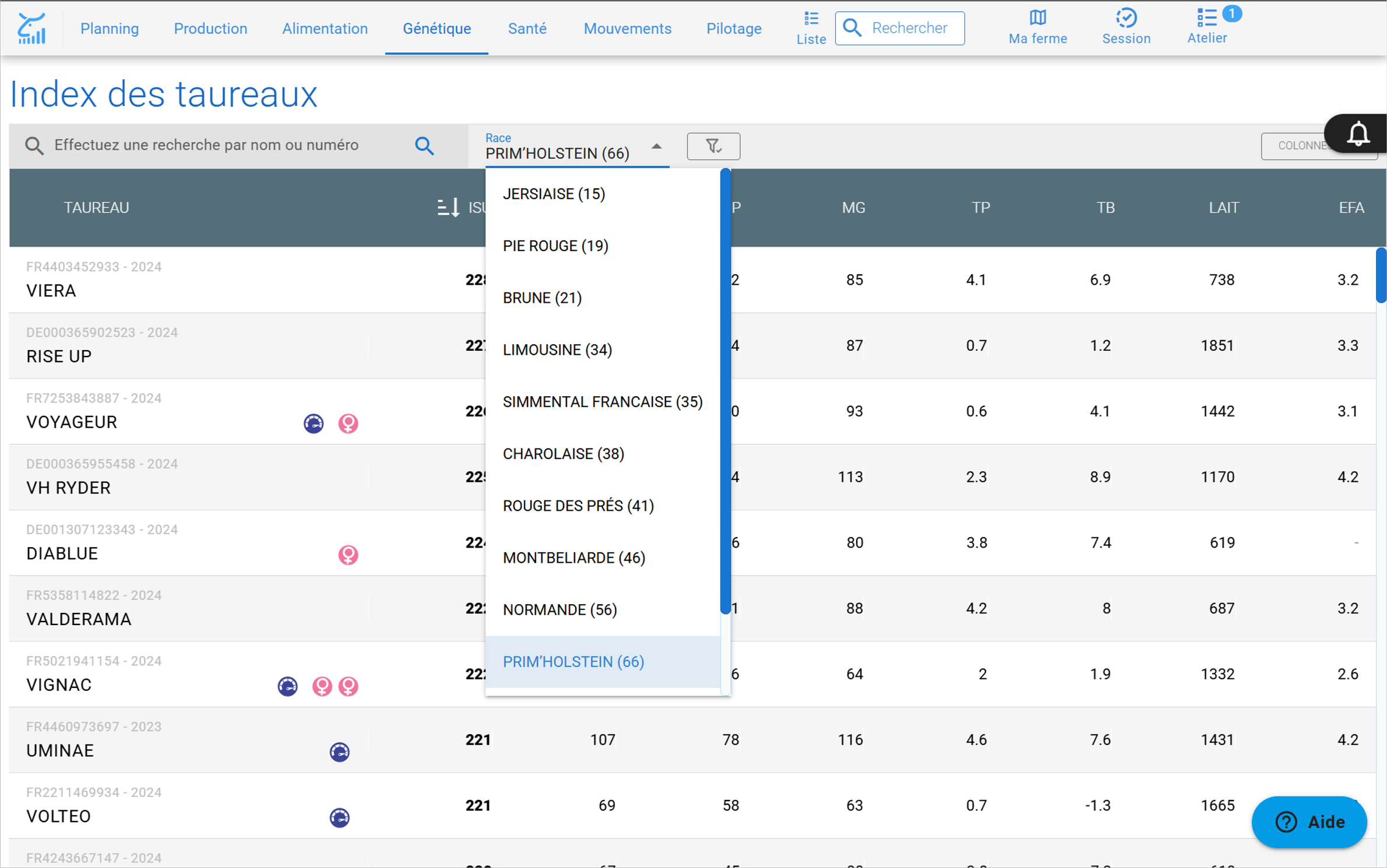Click the sort icon next to ISU column
1387x868 pixels.
coord(448,207)
